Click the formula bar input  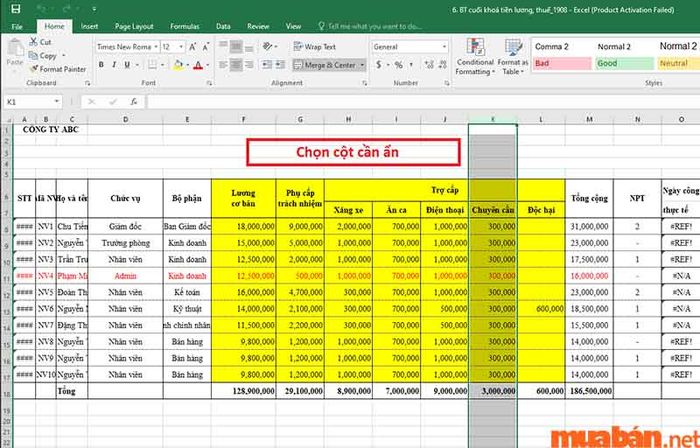(x=423, y=102)
